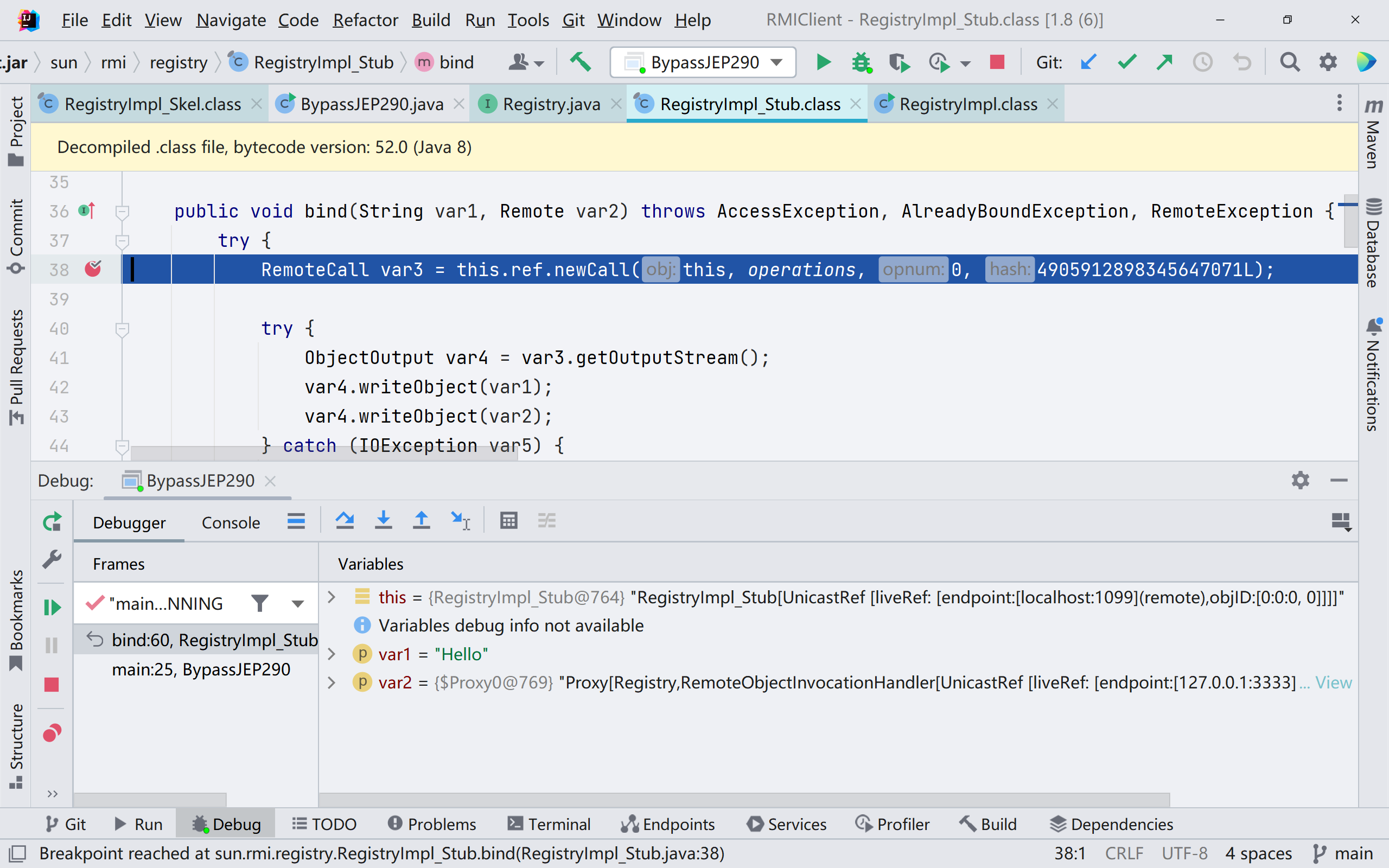Click the Run to Cursor icon
The image size is (1389, 868).
click(x=460, y=521)
